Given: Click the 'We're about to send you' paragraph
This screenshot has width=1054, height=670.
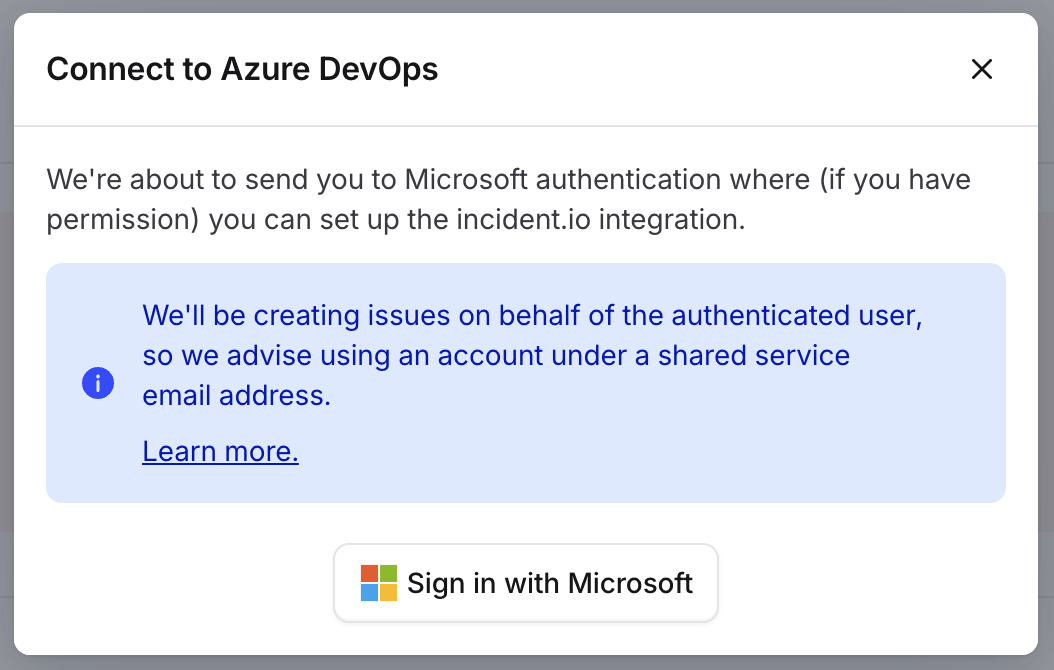Looking at the screenshot, I should pyautogui.click(x=508, y=200).
